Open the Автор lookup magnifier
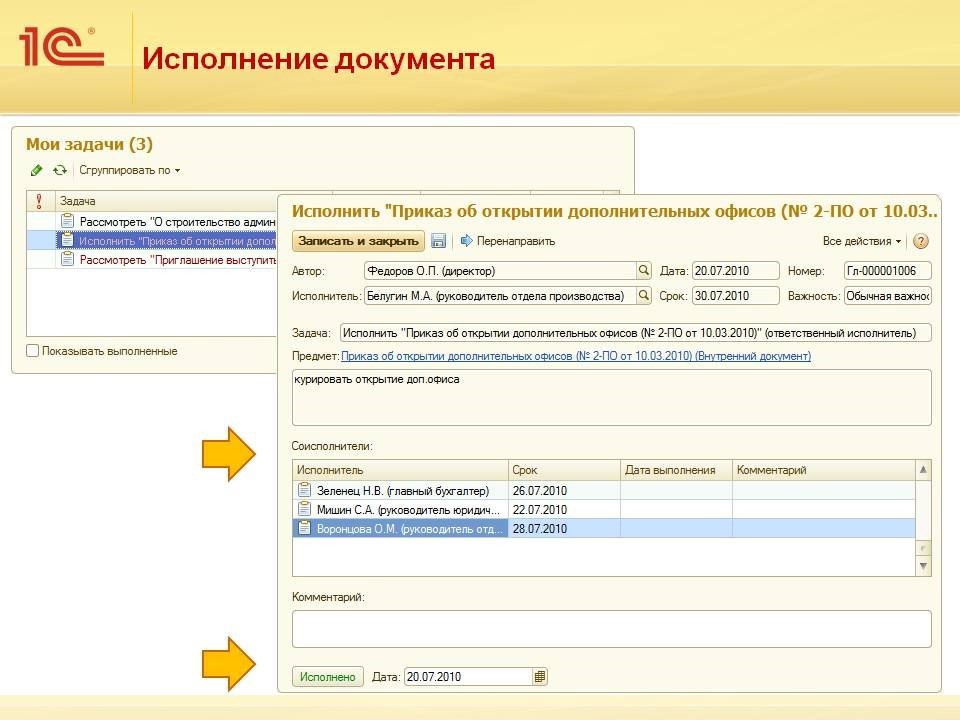The width and height of the screenshot is (960, 720). click(x=643, y=270)
